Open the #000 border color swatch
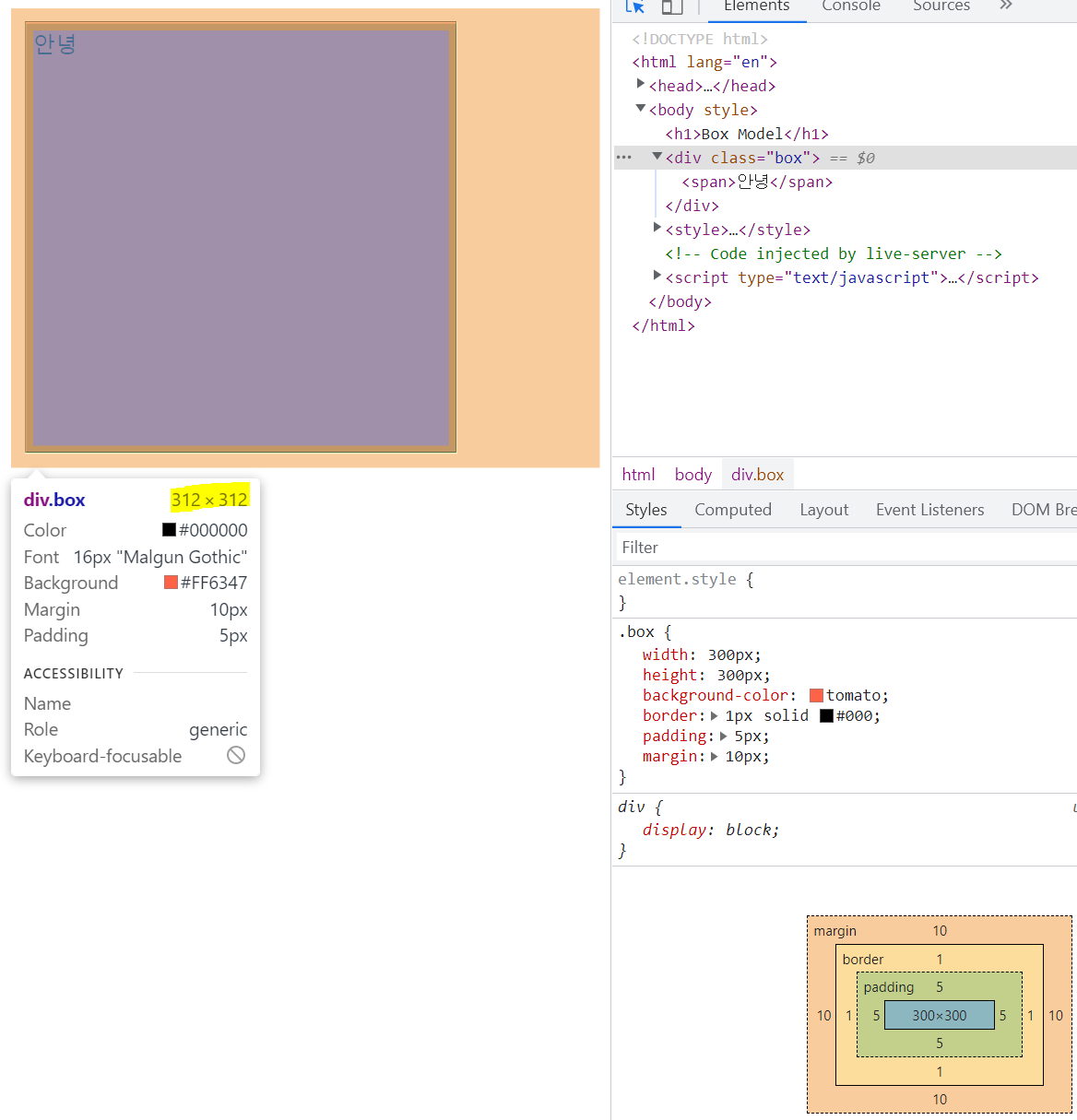1077x1120 pixels. (826, 716)
